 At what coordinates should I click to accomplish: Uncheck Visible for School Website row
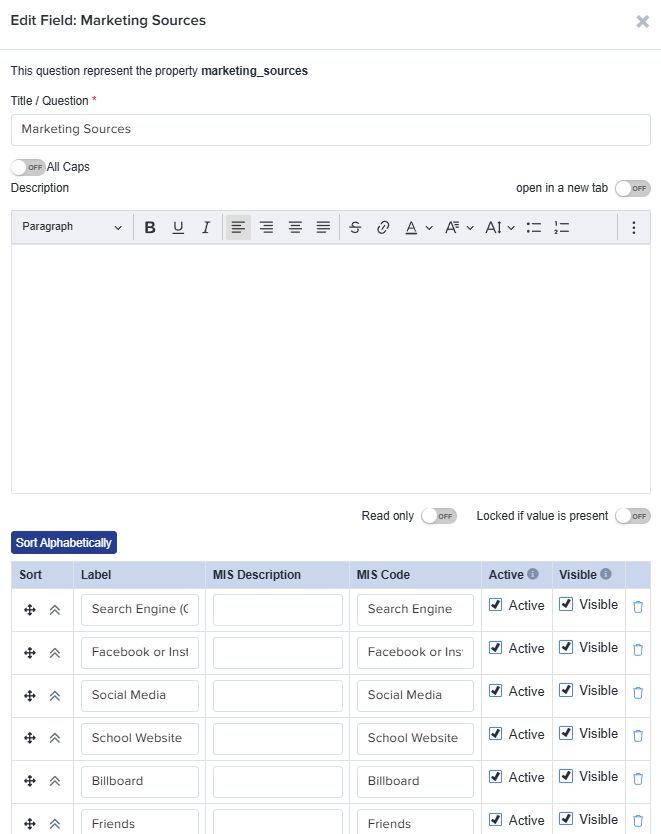(566, 734)
